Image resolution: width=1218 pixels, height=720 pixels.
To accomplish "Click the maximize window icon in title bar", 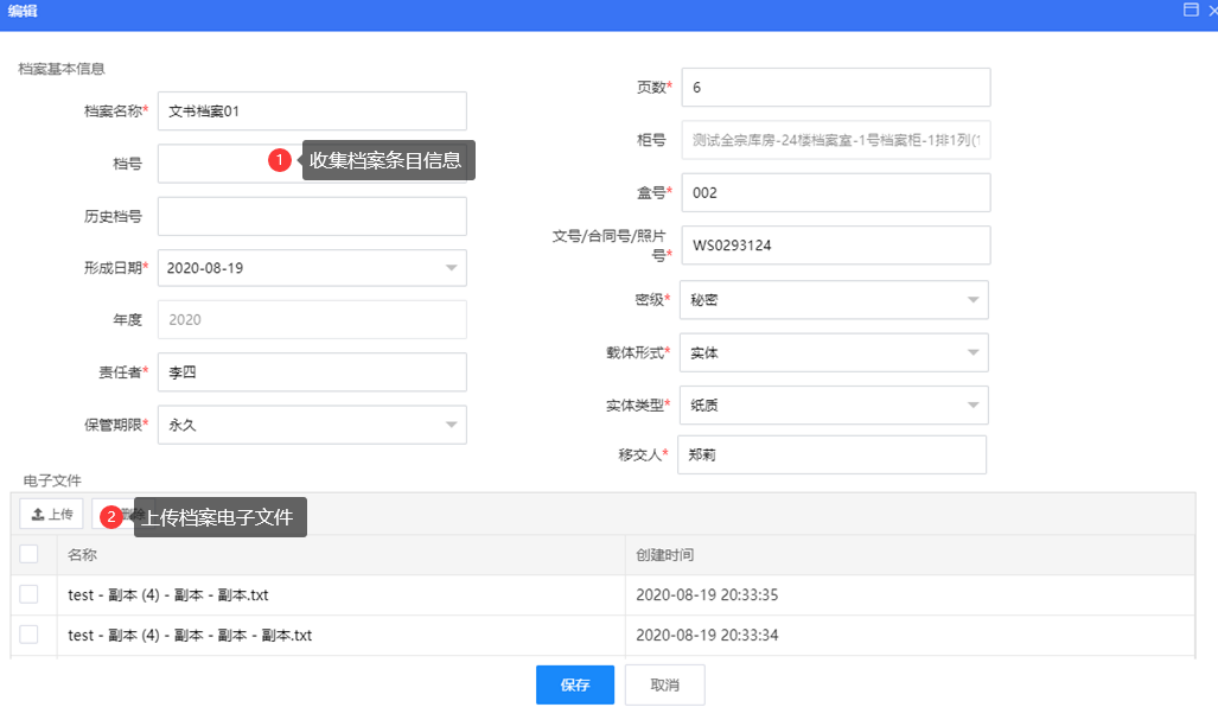I will coord(1190,10).
